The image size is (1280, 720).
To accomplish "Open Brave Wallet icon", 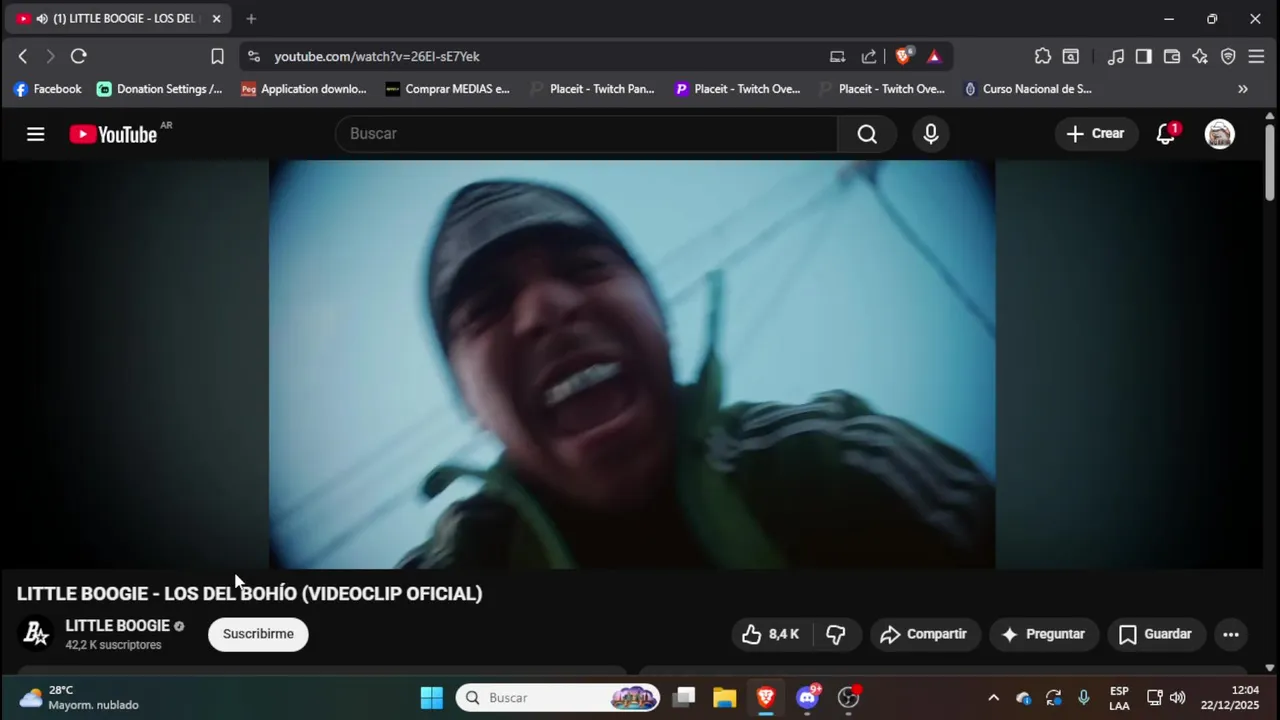I will pos(1172,56).
